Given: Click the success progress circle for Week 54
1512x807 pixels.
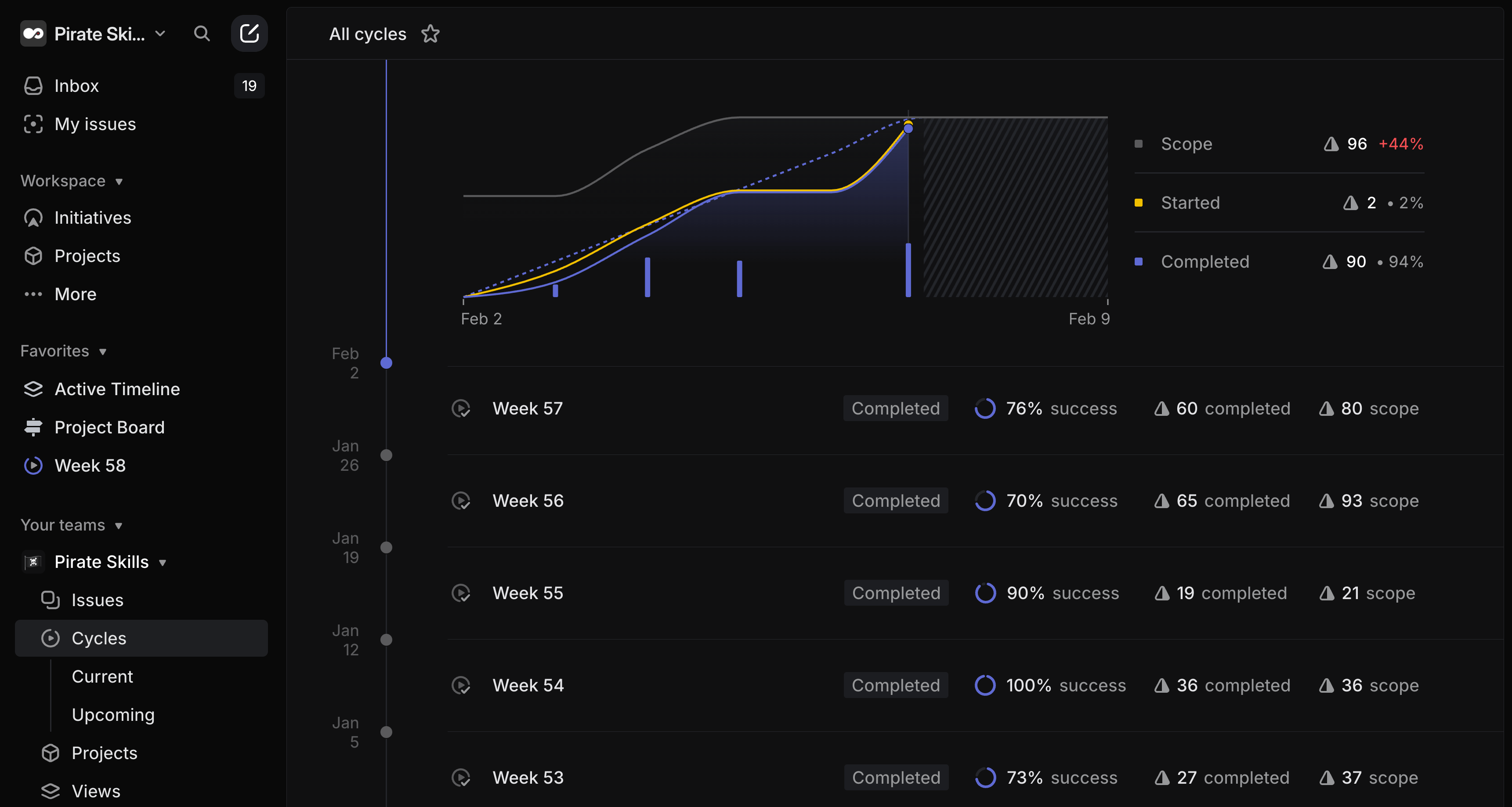Looking at the screenshot, I should [985, 685].
